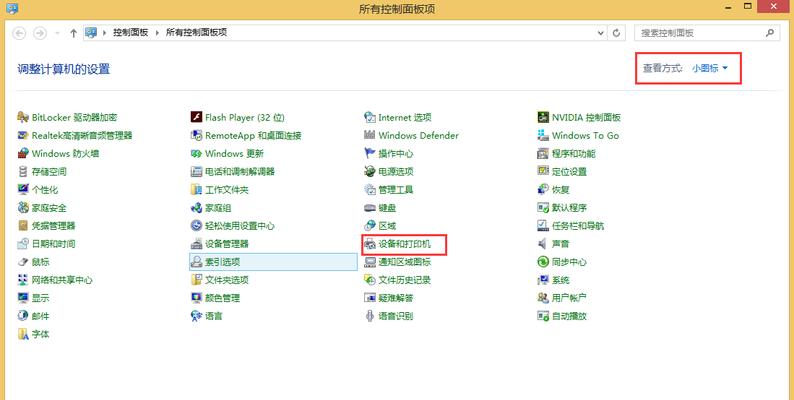794x400 pixels.
Task: Open the 管理工具 link
Action: pos(396,189)
